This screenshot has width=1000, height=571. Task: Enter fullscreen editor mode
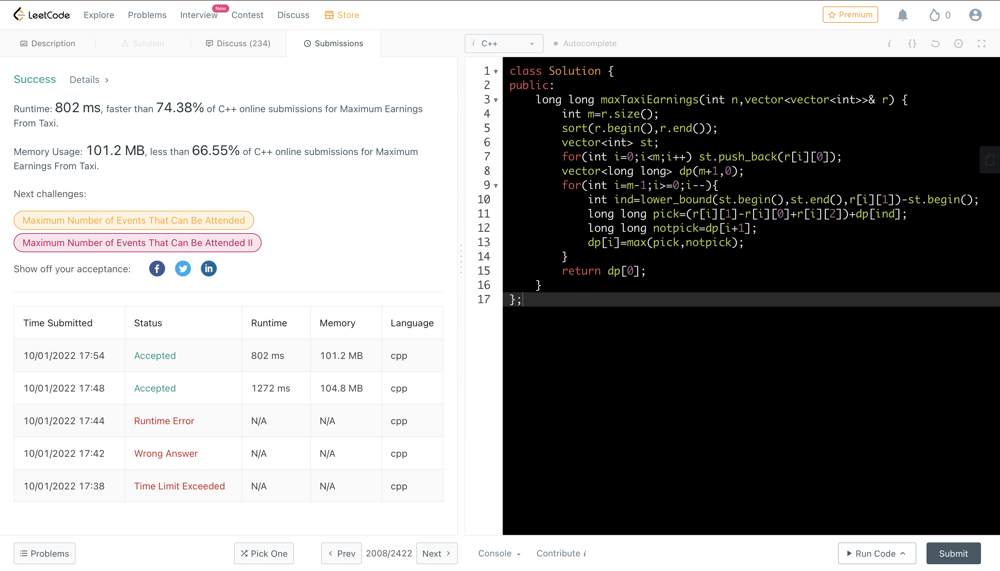(x=982, y=43)
